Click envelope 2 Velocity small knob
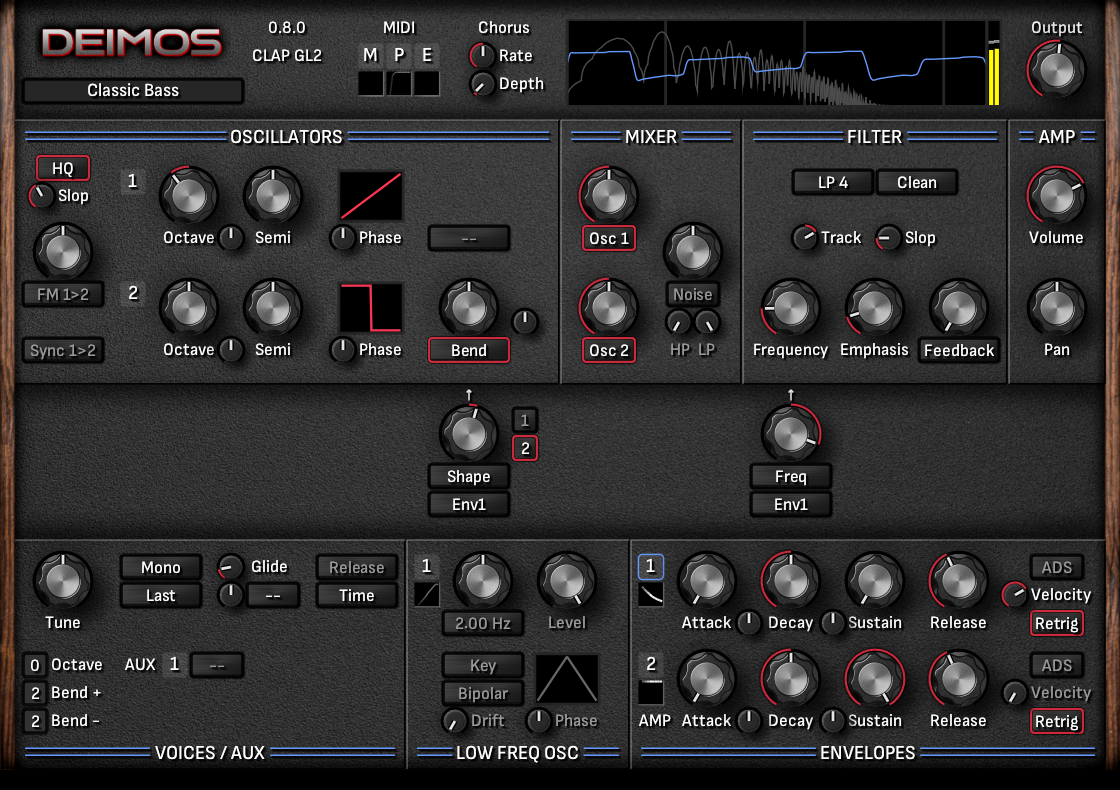Image resolution: width=1120 pixels, height=790 pixels. (x=1014, y=692)
